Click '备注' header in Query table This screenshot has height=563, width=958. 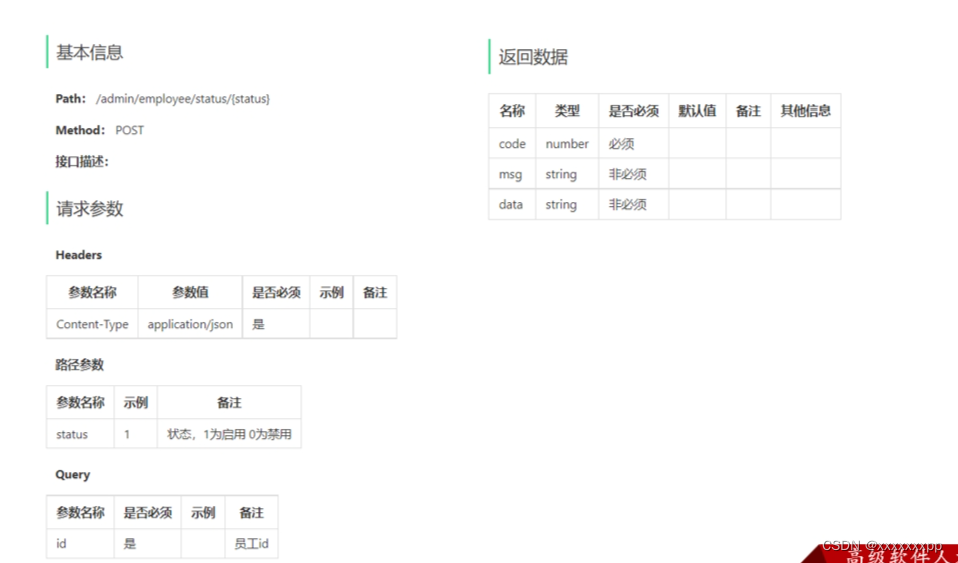point(251,512)
